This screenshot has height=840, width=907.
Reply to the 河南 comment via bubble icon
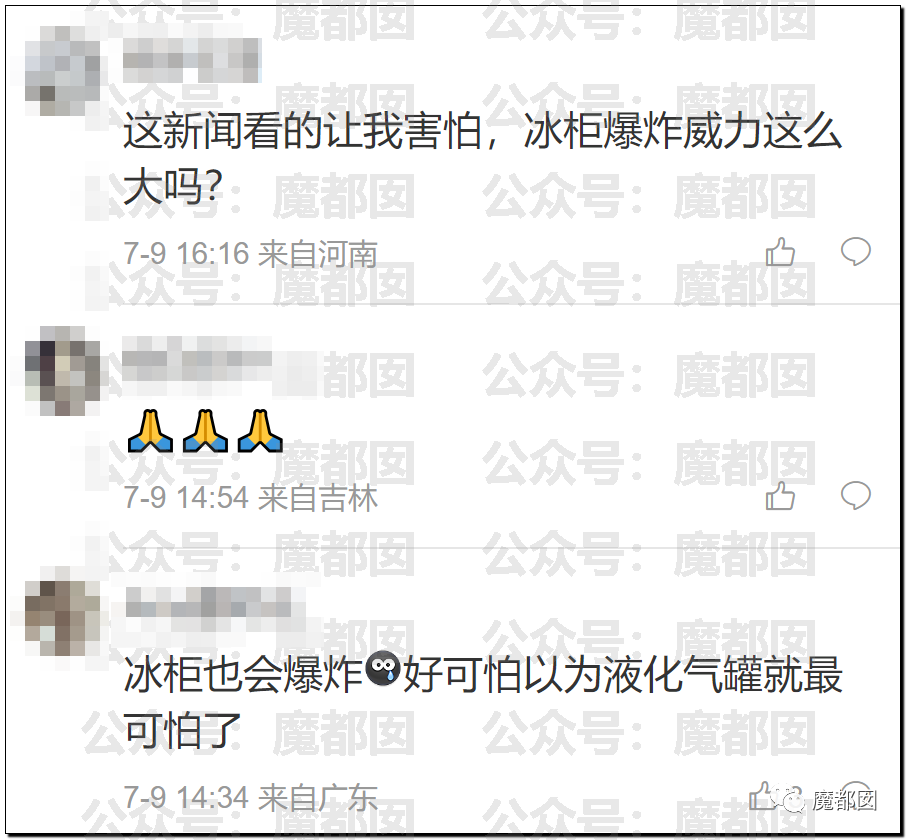[x=856, y=252]
